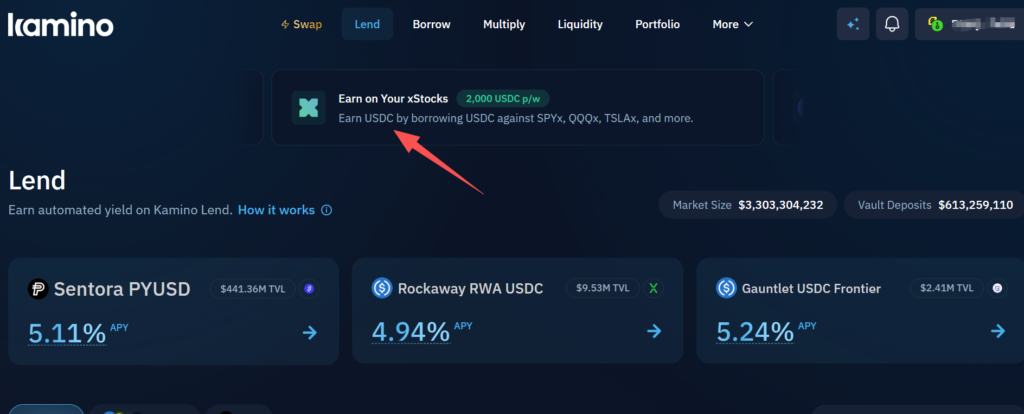
Task: Click the xStocks promo banner icon
Action: click(308, 108)
